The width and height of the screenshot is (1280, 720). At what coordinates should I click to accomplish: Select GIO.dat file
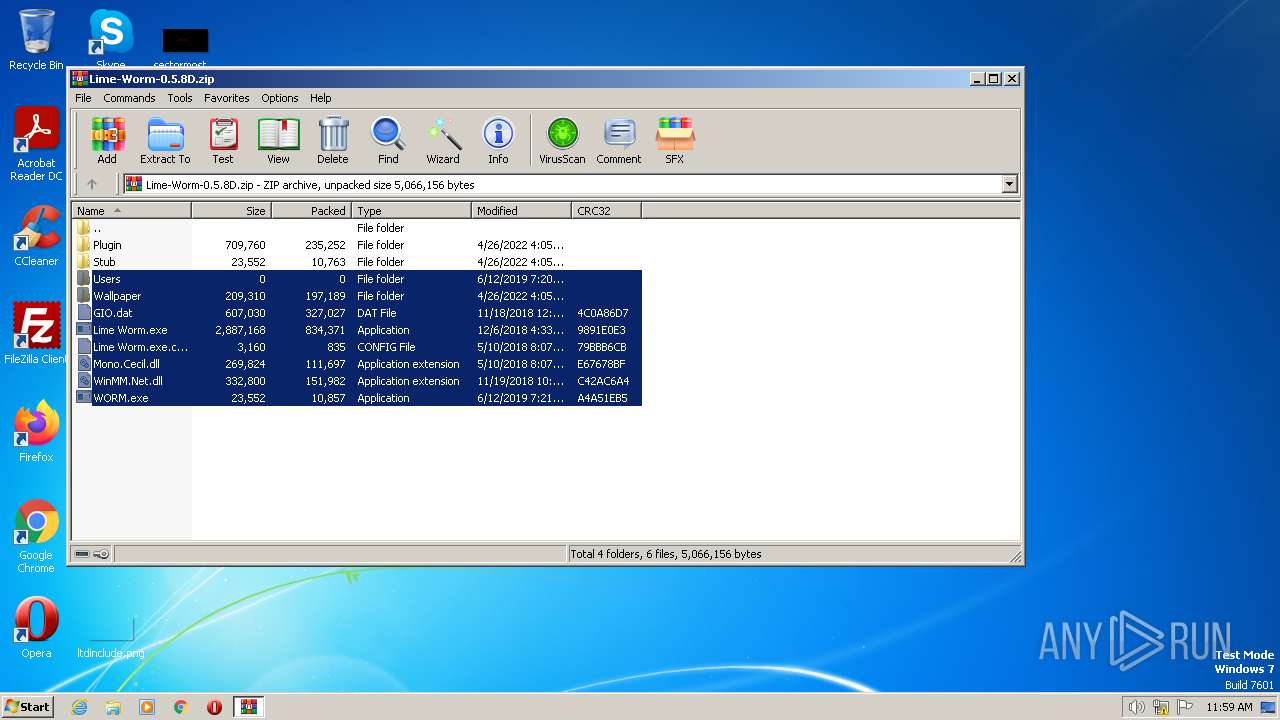[357, 313]
